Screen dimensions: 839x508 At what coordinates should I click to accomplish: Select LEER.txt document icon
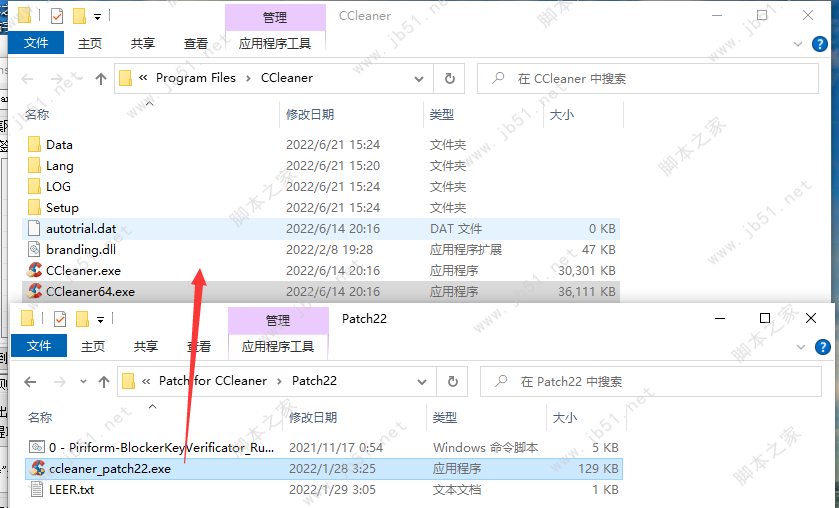tap(37, 489)
